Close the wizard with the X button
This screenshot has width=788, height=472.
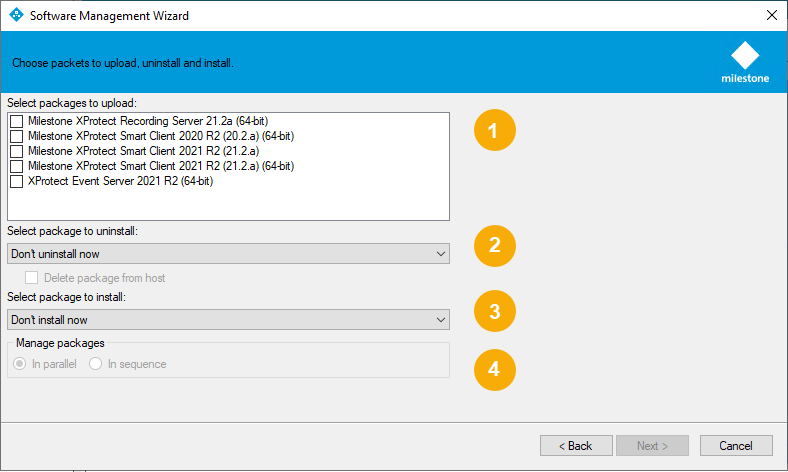click(x=772, y=15)
